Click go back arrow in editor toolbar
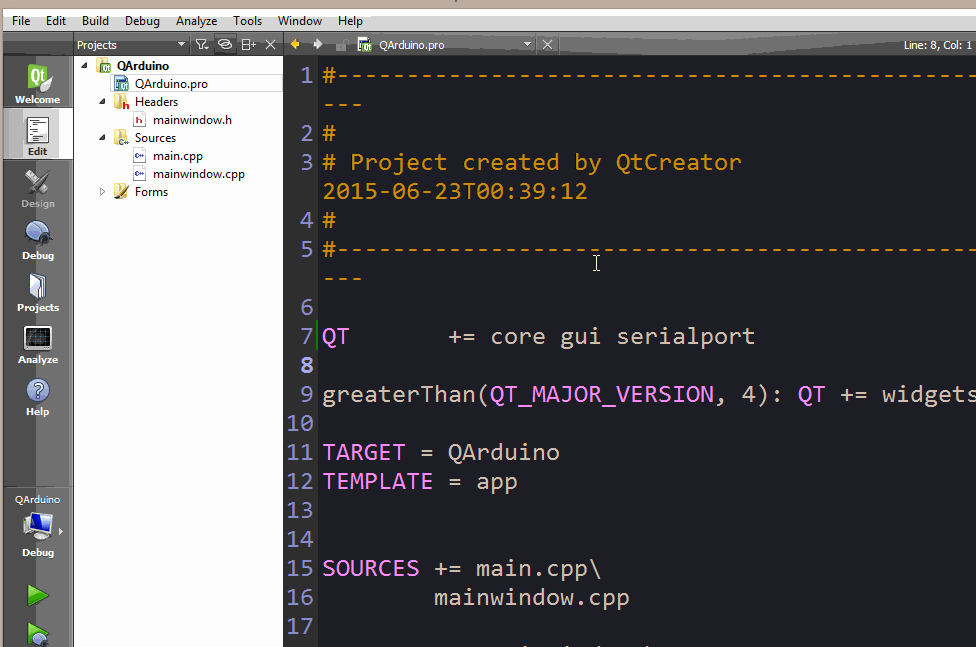Viewport: 976px width, 647px height. point(295,45)
